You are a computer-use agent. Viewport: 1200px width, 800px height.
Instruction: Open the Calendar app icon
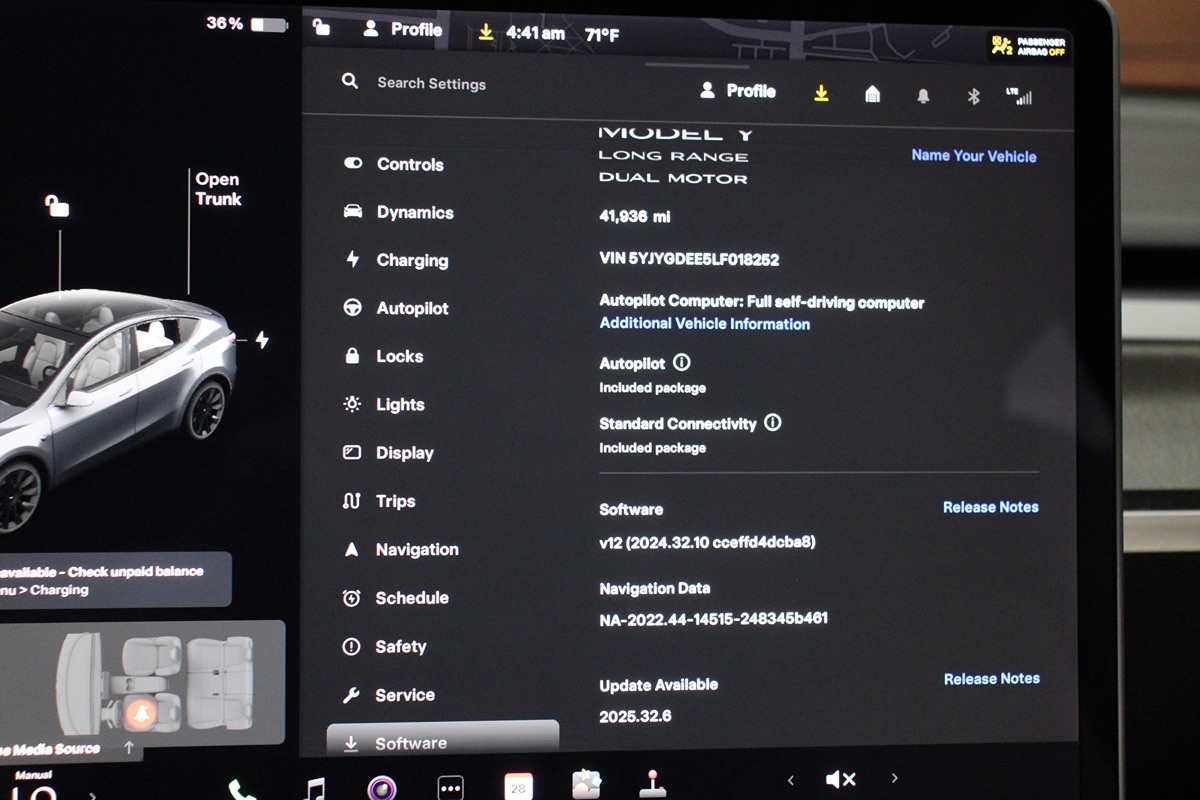(x=518, y=787)
